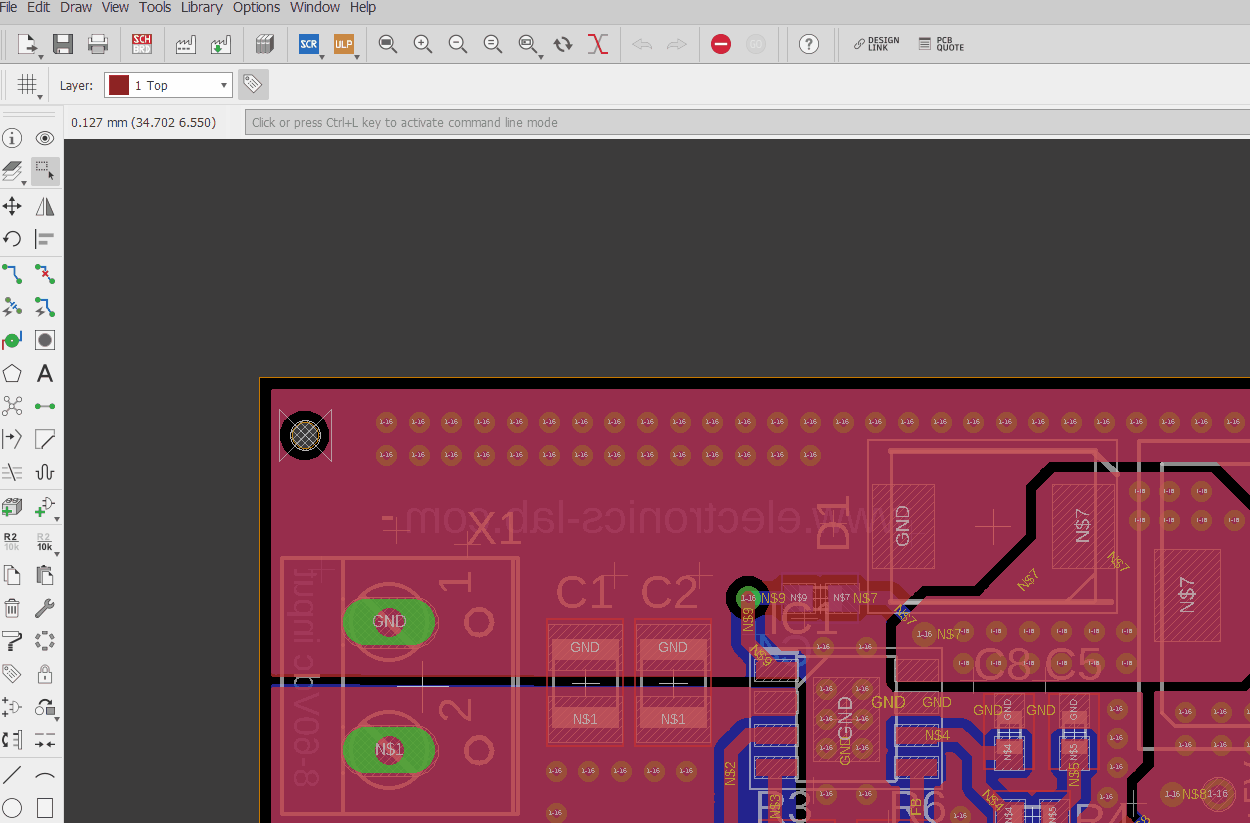
Task: Print the board using the printer icon
Action: [97, 44]
